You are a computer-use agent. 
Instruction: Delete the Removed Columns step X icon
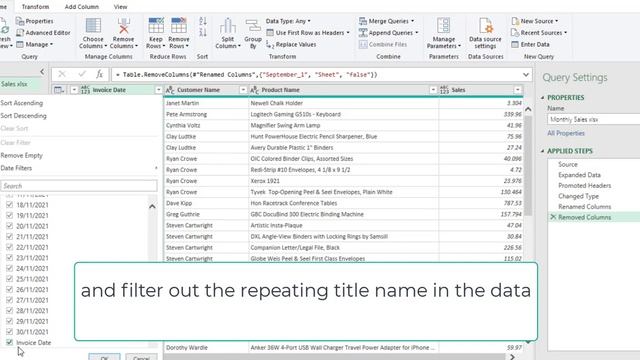[553, 217]
